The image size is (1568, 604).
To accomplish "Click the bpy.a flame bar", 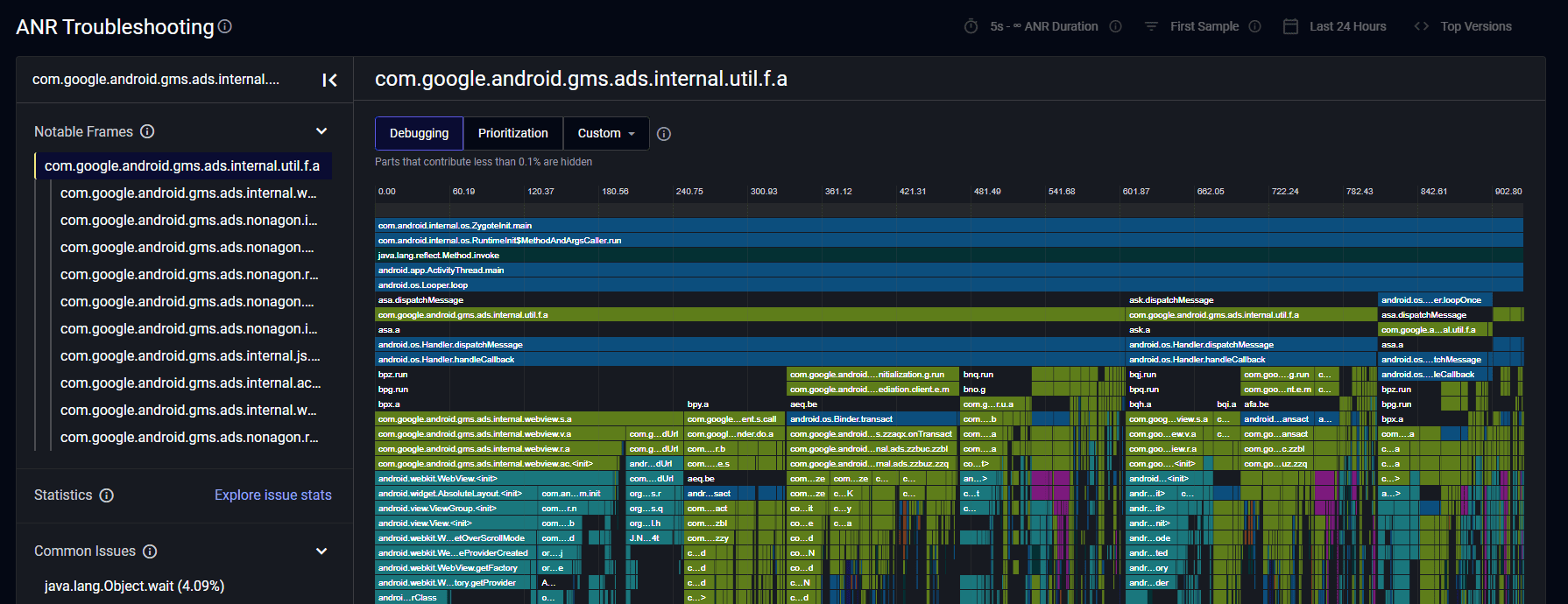I will click(735, 404).
